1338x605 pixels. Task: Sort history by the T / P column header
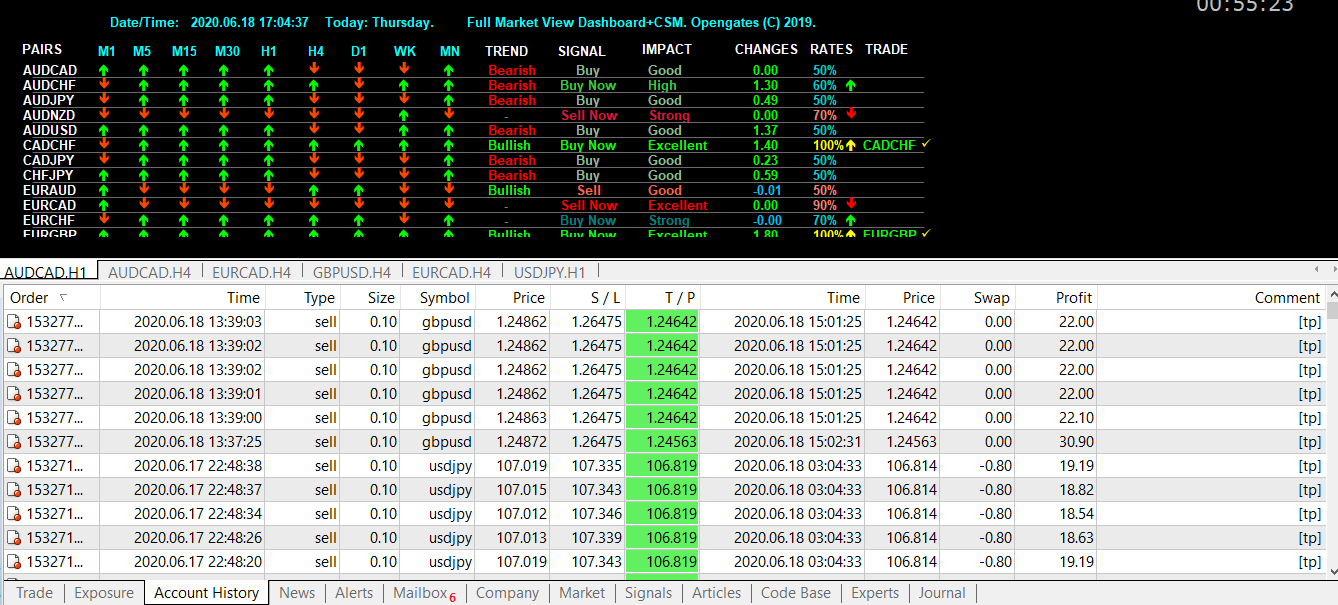tap(663, 297)
